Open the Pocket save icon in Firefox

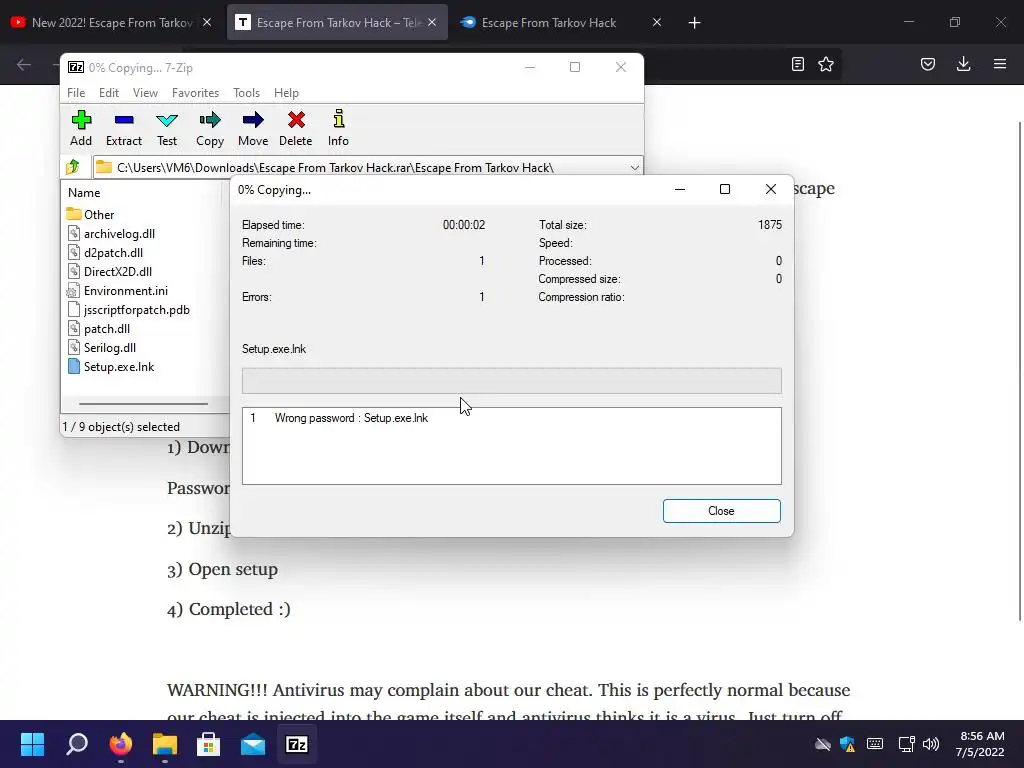click(928, 64)
